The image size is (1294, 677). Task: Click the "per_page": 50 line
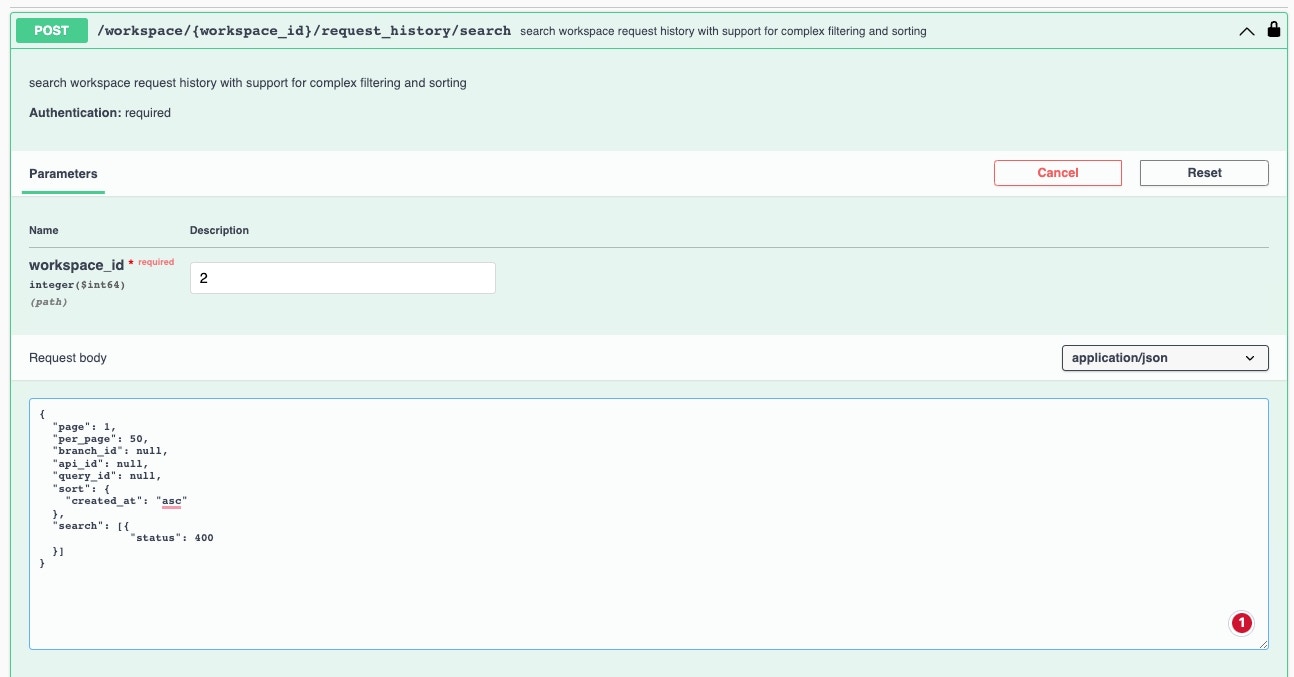(x=102, y=439)
